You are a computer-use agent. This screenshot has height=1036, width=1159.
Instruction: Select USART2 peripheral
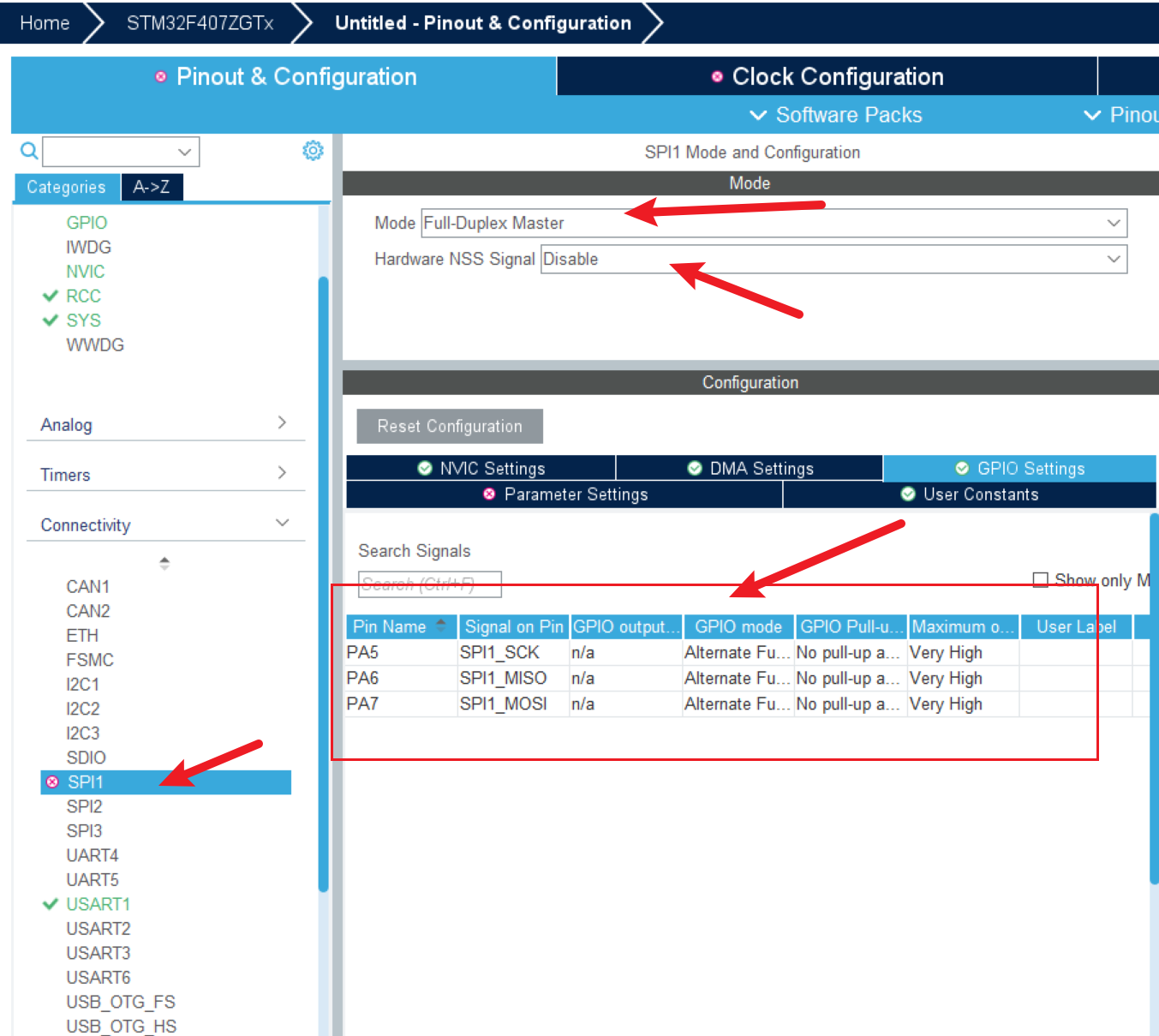click(x=98, y=928)
